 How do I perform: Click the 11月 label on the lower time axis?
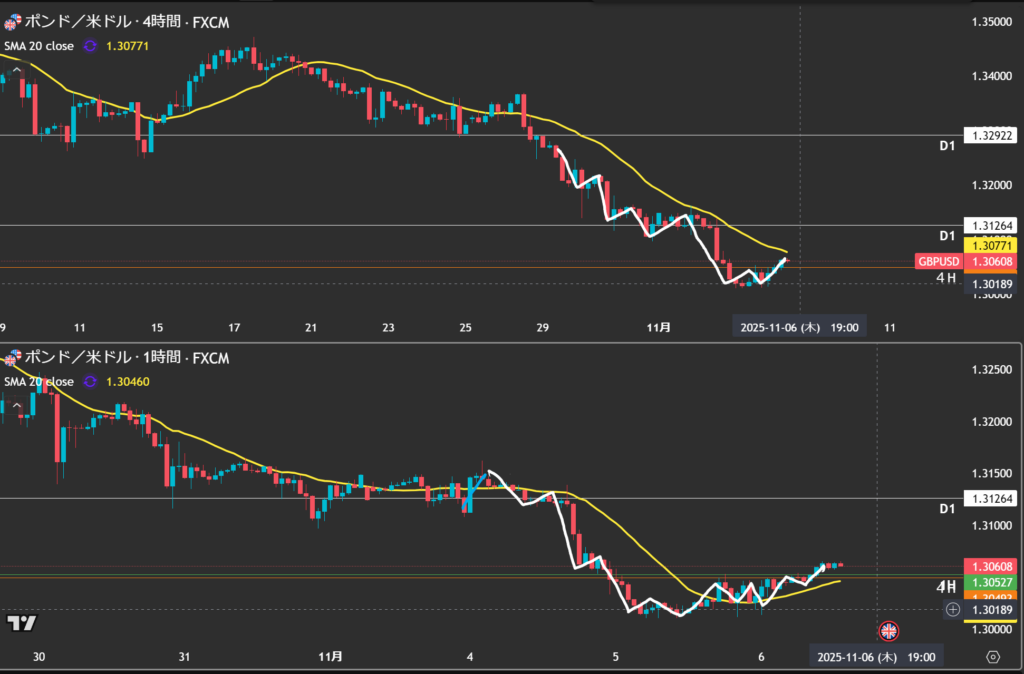tap(330, 657)
